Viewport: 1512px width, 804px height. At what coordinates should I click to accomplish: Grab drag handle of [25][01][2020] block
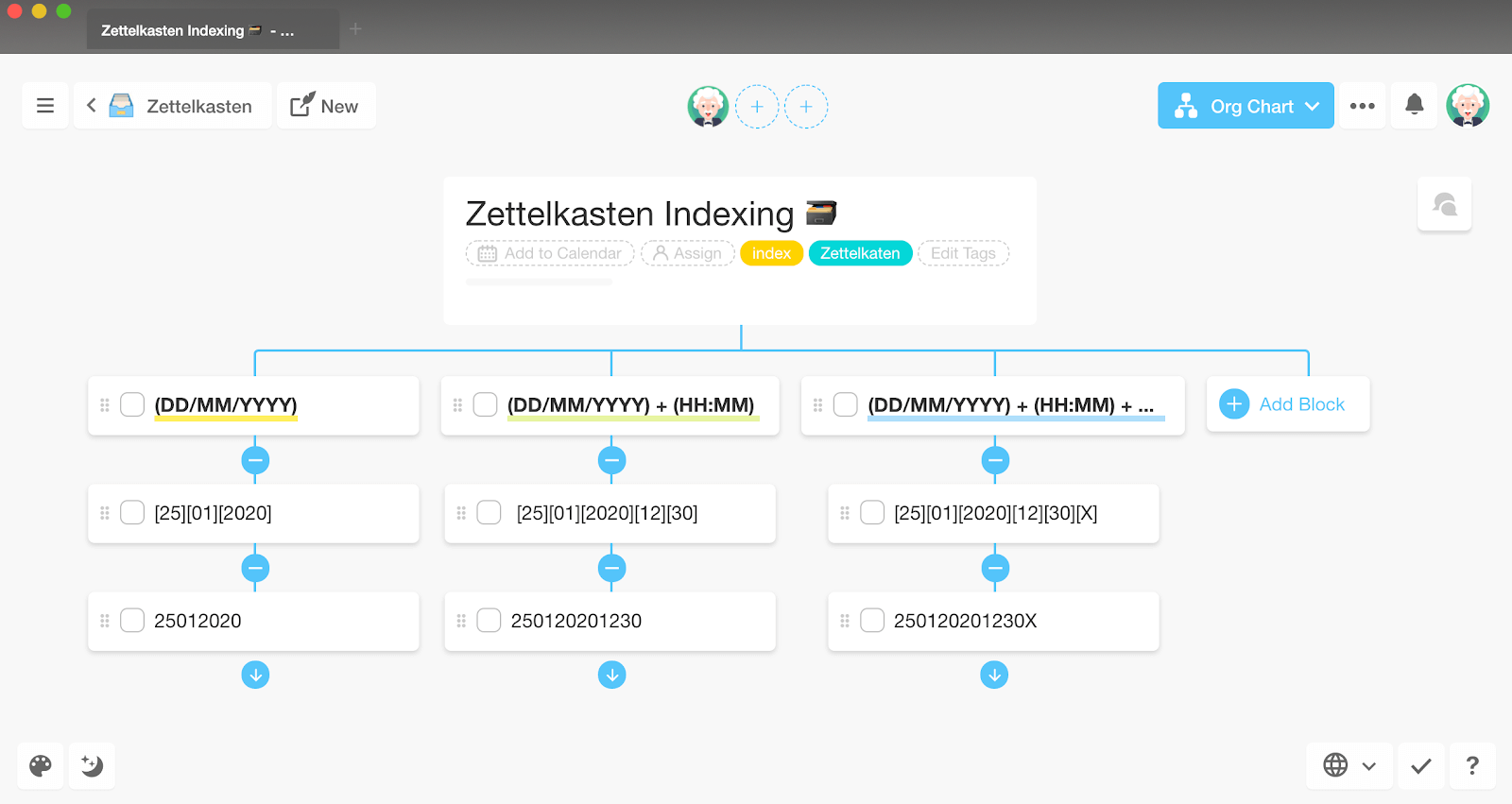[x=105, y=513]
